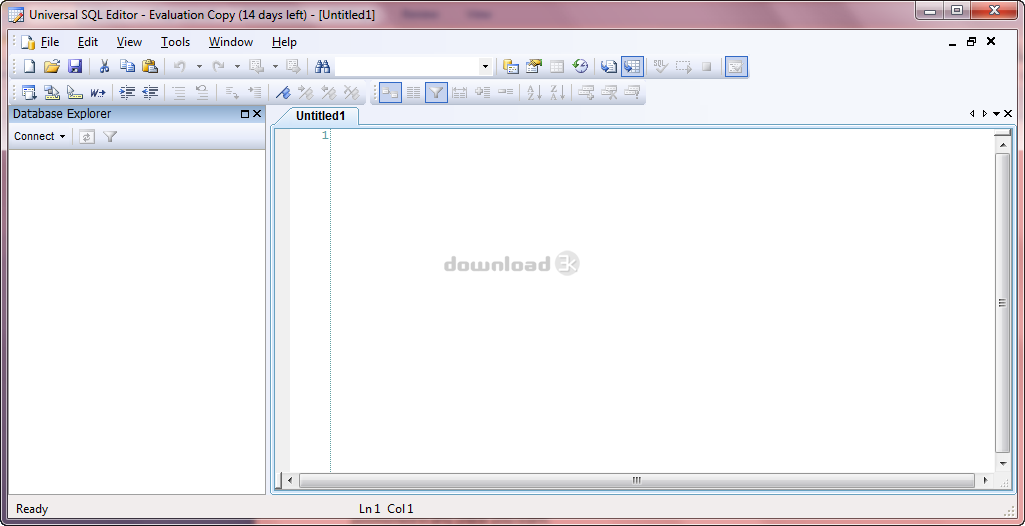Click the delete record icon with X
Screen dimensions: 1025x526
pos(609,93)
